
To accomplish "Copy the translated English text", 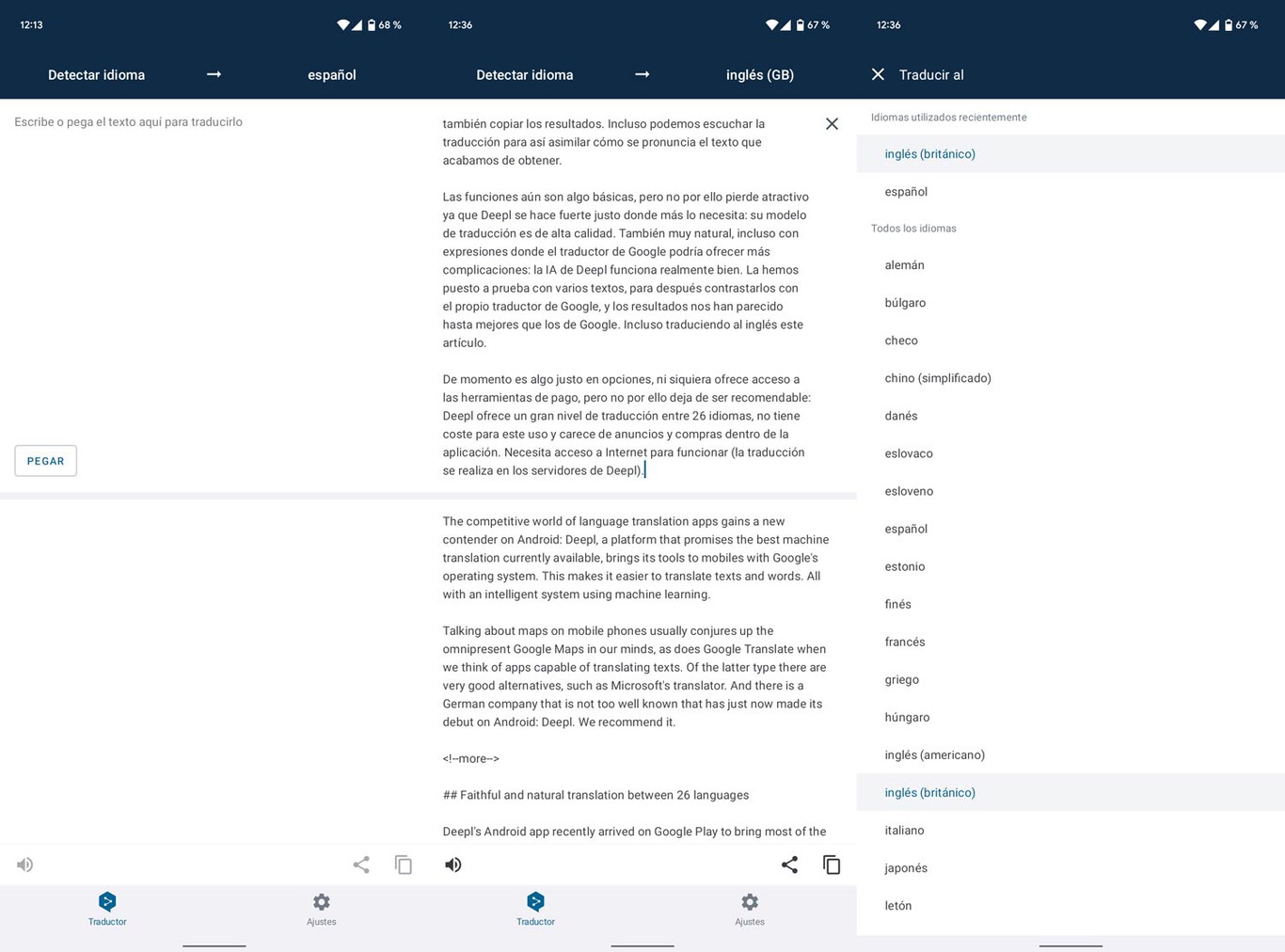I will [x=832, y=865].
